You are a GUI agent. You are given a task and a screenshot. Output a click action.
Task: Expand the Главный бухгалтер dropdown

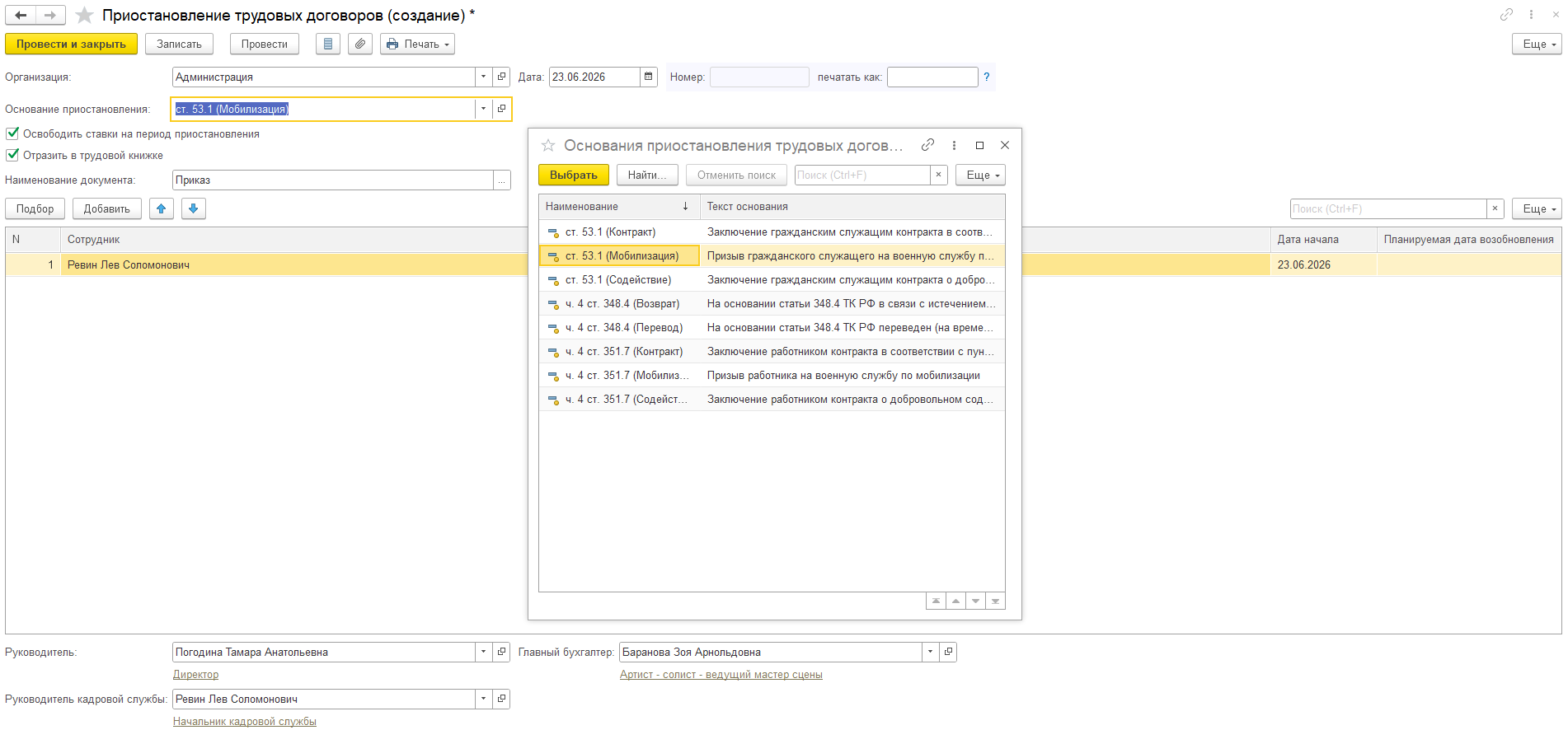(x=930, y=652)
